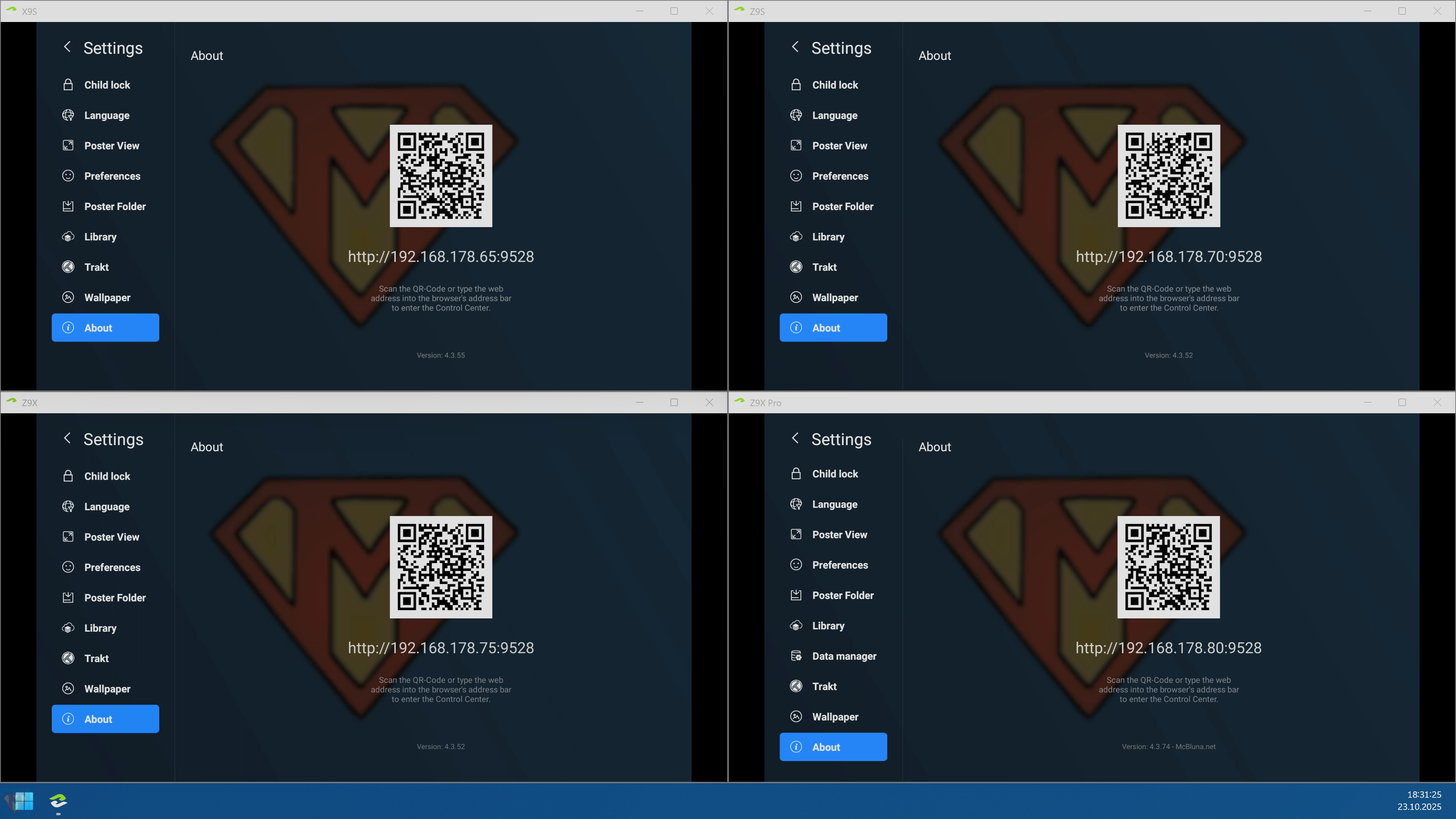
Task: Click Poster Folder icon in Z9X Pro window
Action: tap(796, 595)
